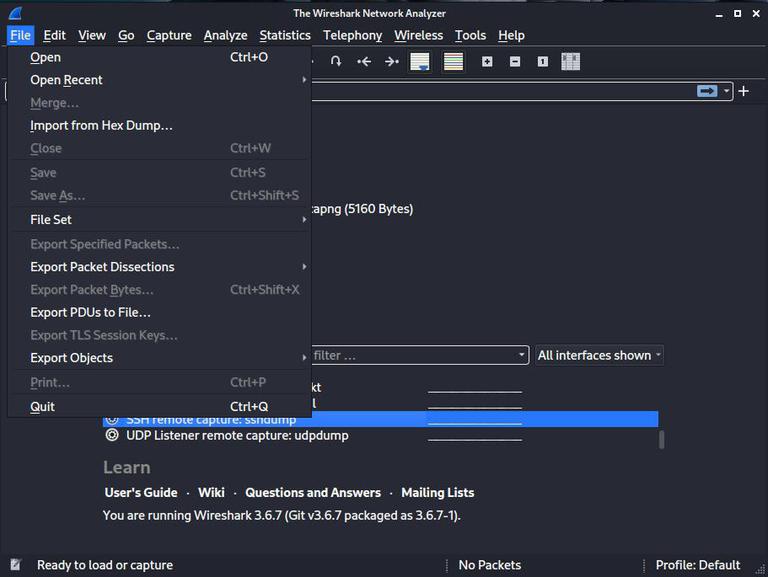Open the Capture menu
This screenshot has width=768, height=577.
tap(169, 35)
